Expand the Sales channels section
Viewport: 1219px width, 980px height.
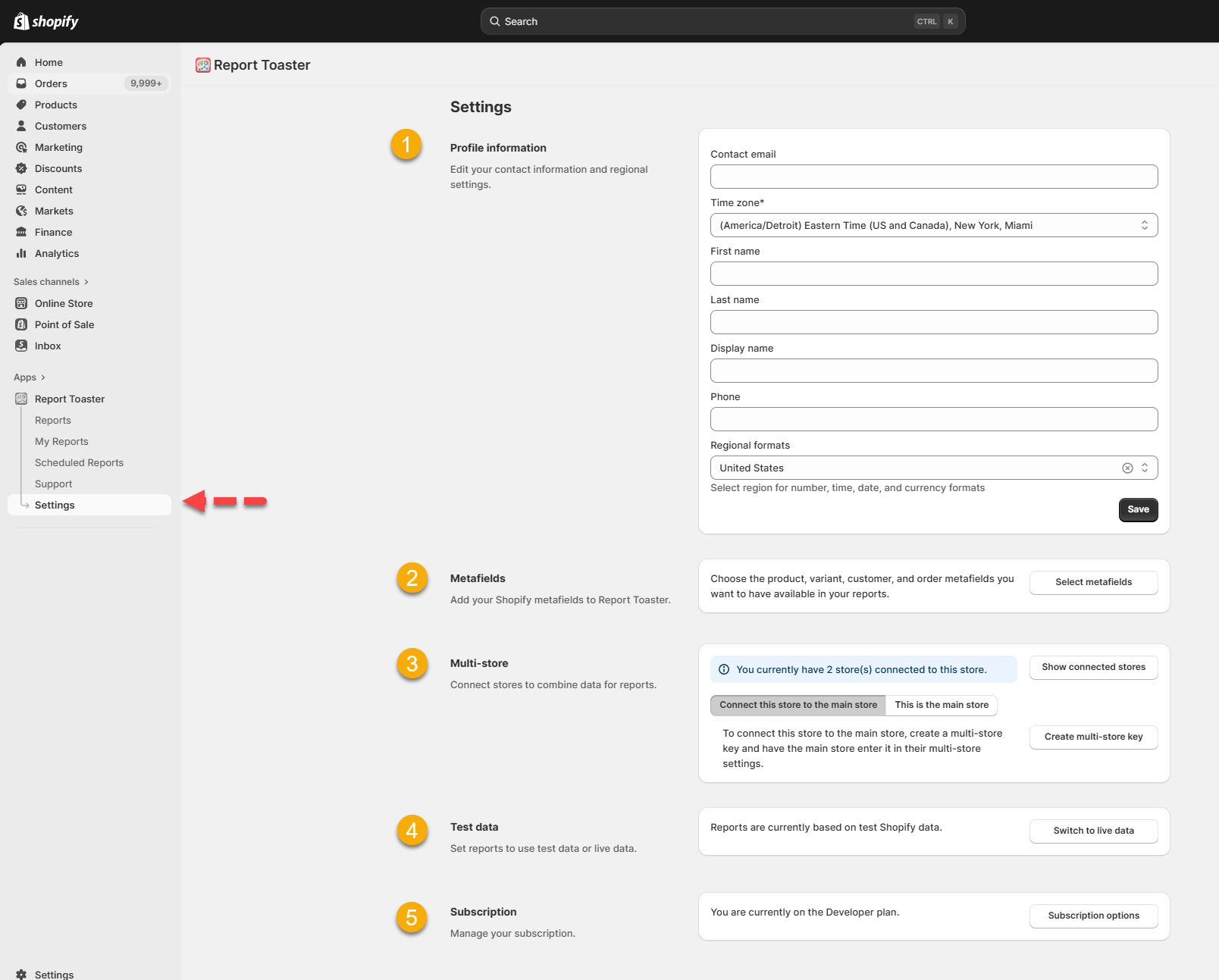click(51, 282)
